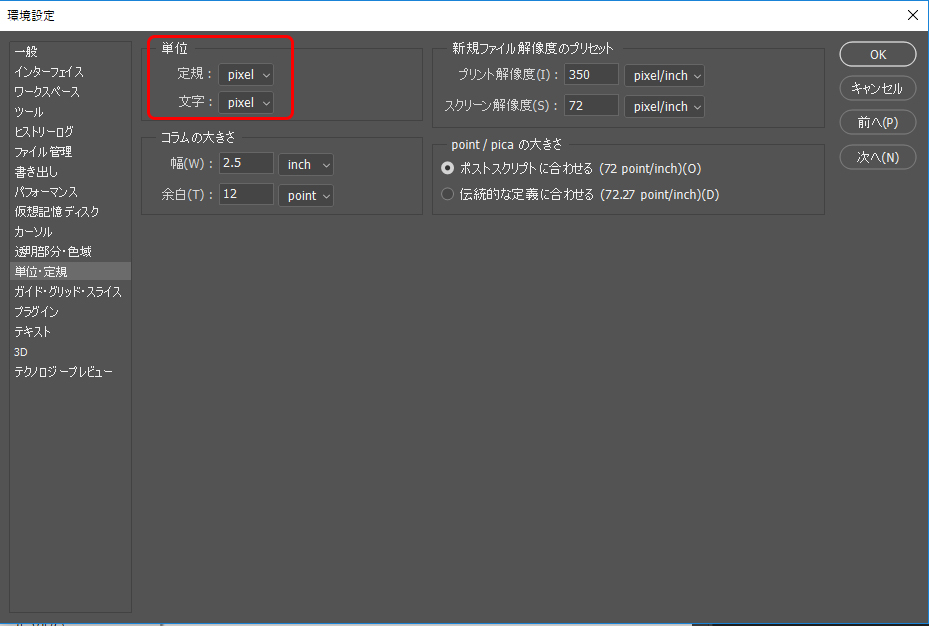This screenshot has height=626, width=929.
Task: Select 単位・定規 in the category list
Action: [x=70, y=271]
